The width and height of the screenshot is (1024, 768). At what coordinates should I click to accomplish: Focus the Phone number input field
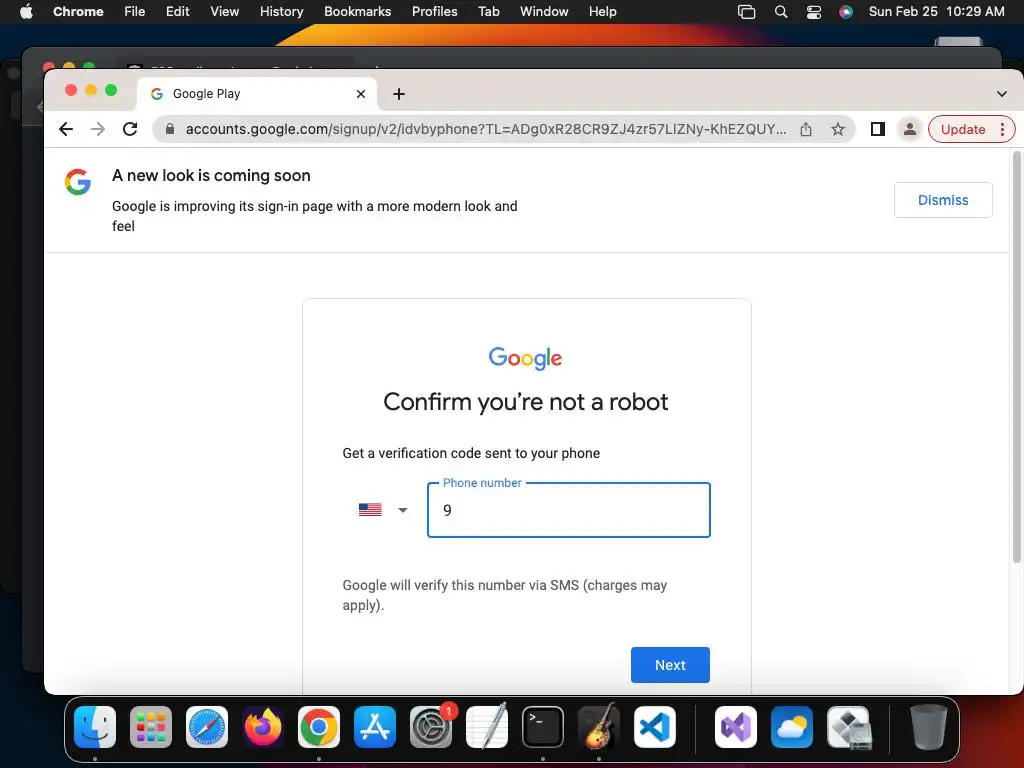pos(569,510)
